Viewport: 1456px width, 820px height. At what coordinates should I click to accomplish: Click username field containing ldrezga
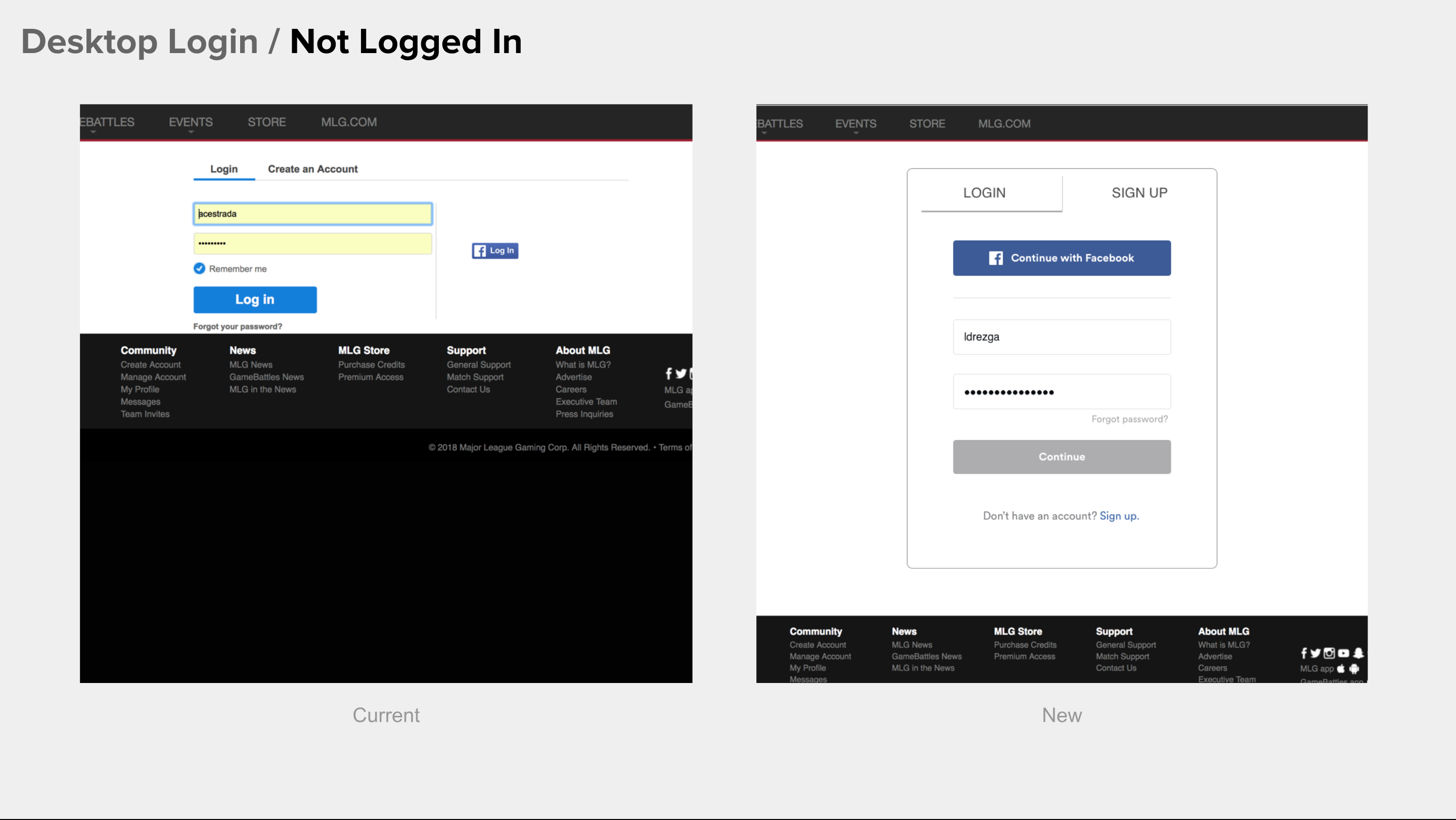tap(1061, 337)
